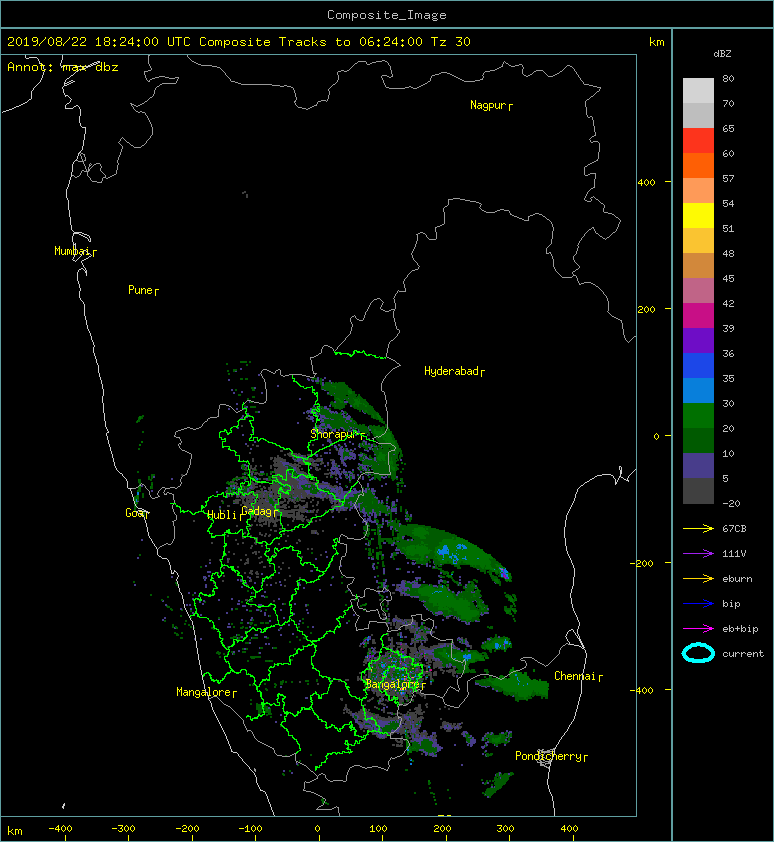This screenshot has height=842, width=774.
Task: Click the 60 dBZ orange swatch
Action: point(698,165)
